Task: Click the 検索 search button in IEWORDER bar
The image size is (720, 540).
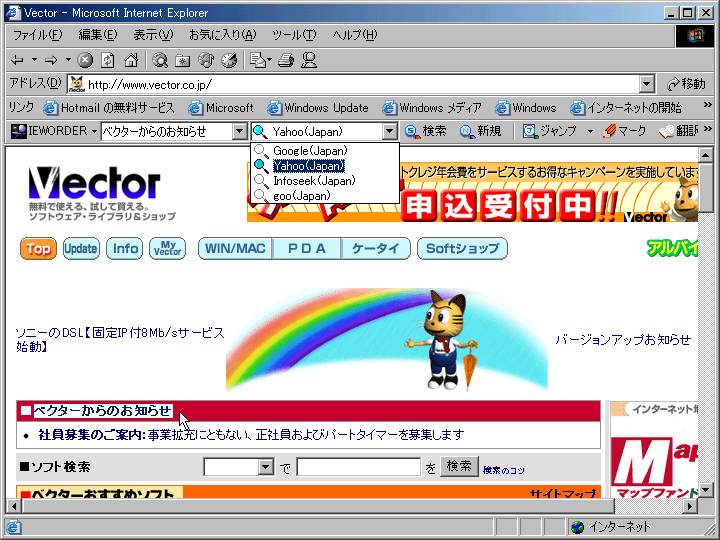Action: point(426,131)
